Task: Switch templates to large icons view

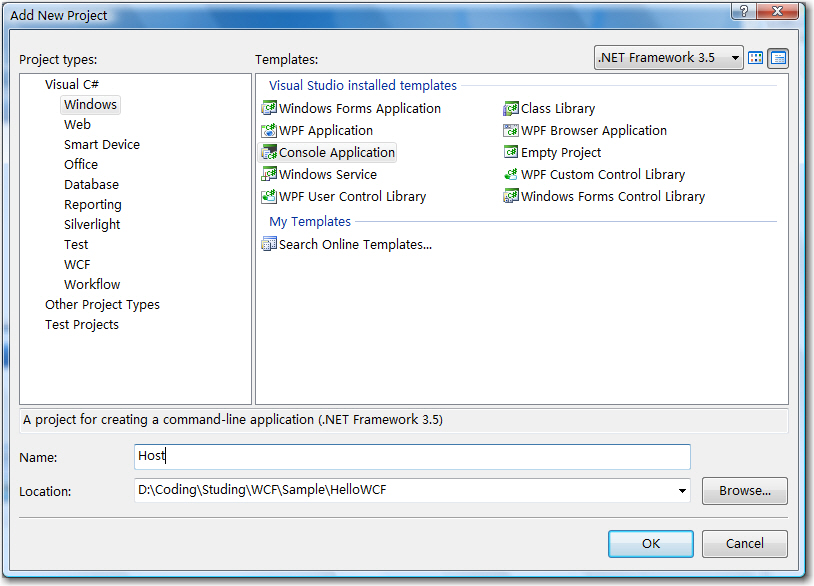Action: point(755,58)
